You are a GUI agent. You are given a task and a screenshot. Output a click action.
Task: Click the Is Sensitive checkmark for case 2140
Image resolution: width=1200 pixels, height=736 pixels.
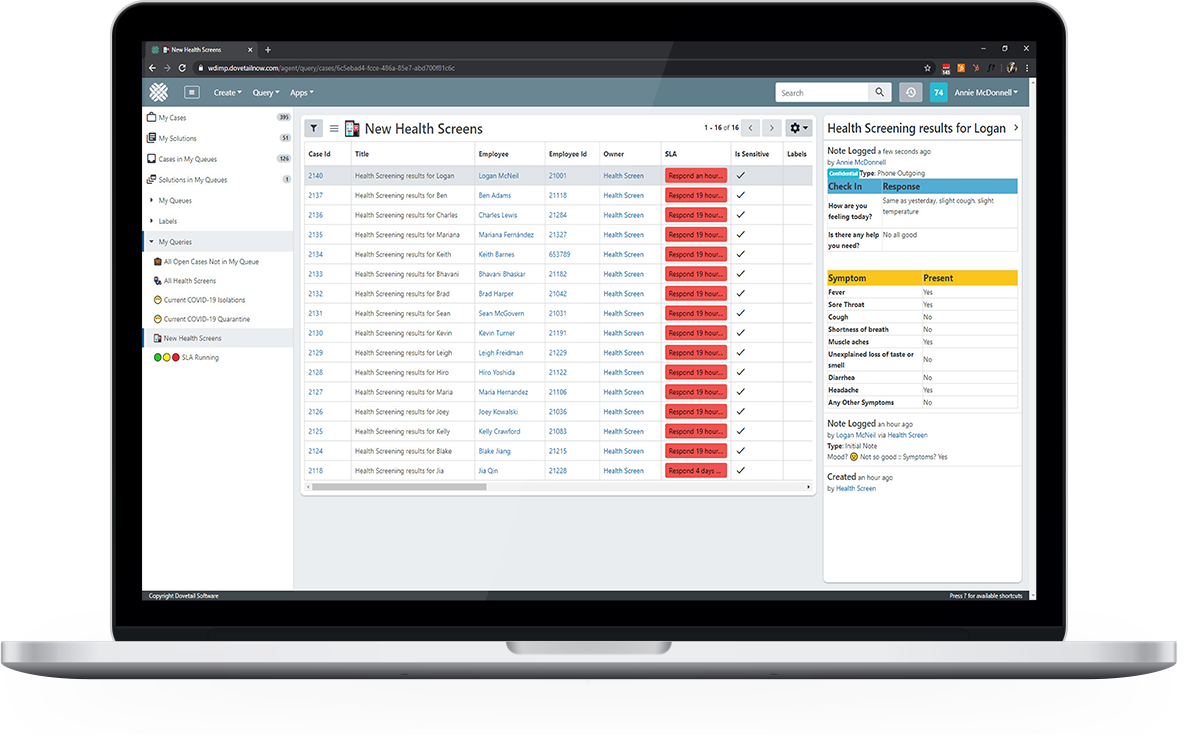740,175
